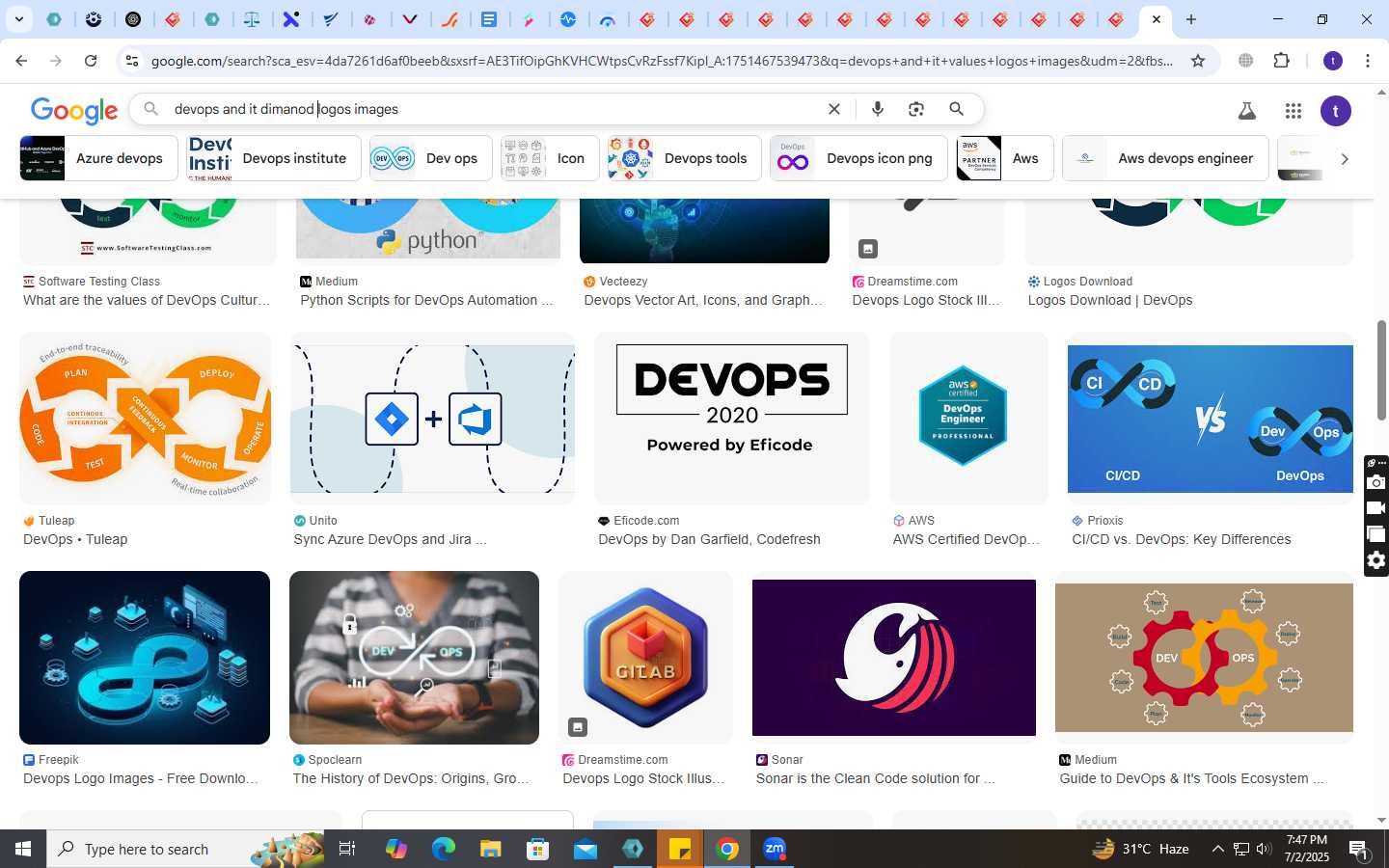1389x868 pixels.
Task: Open File Explorer from the taskbar
Action: click(491, 849)
